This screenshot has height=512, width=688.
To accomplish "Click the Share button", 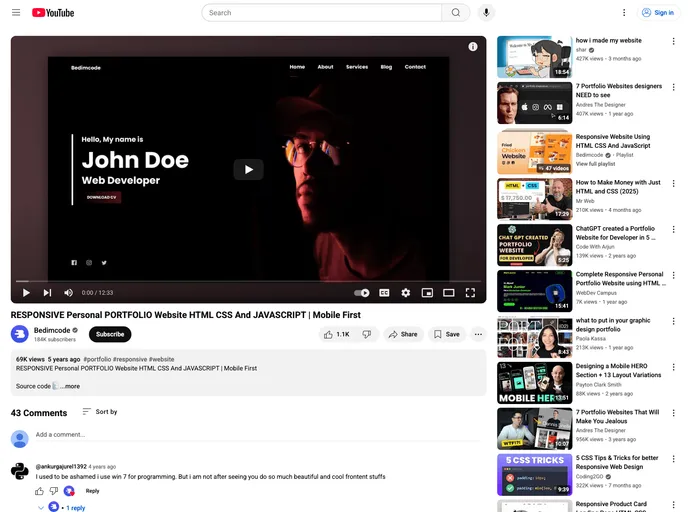I will click(x=403, y=334).
